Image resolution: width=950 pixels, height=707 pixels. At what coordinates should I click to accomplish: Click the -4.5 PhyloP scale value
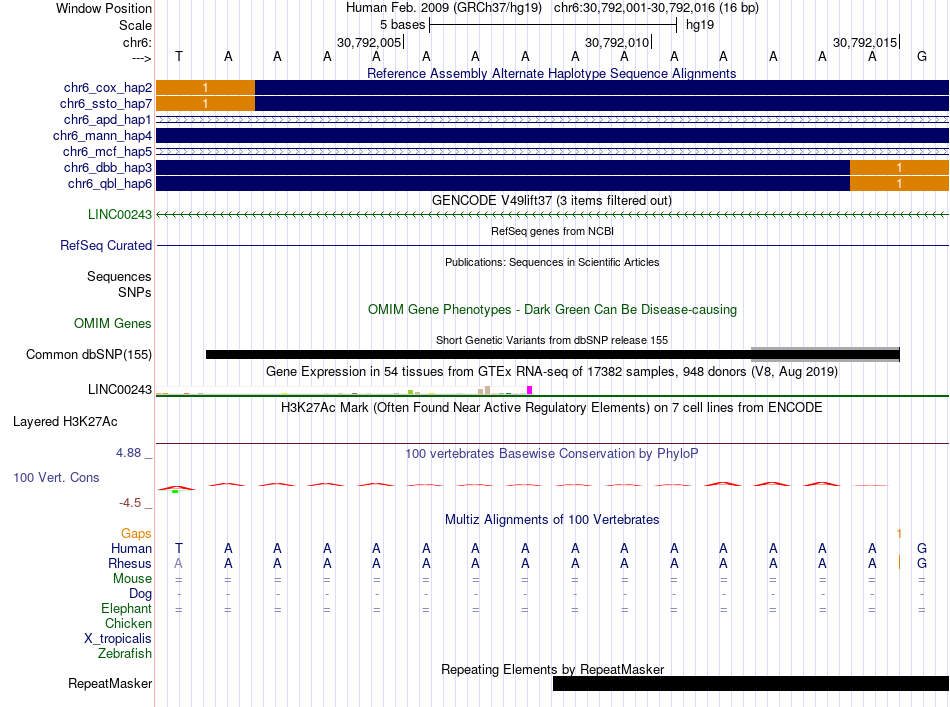point(130,503)
